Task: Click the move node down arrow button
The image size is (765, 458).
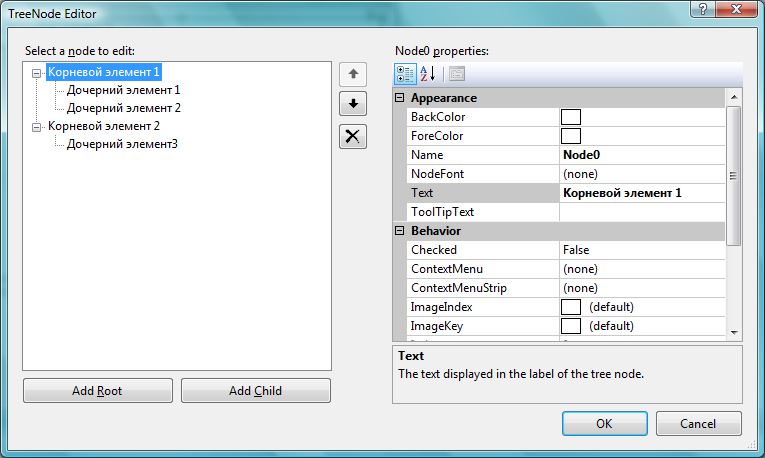Action: [x=353, y=105]
